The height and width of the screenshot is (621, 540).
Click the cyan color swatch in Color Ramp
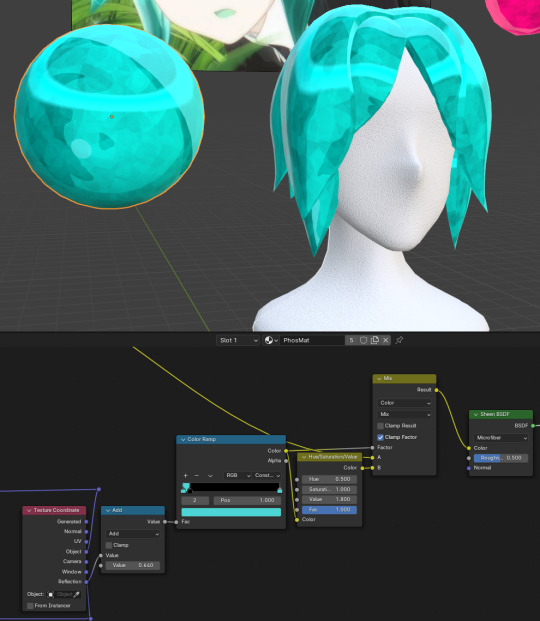(231, 512)
